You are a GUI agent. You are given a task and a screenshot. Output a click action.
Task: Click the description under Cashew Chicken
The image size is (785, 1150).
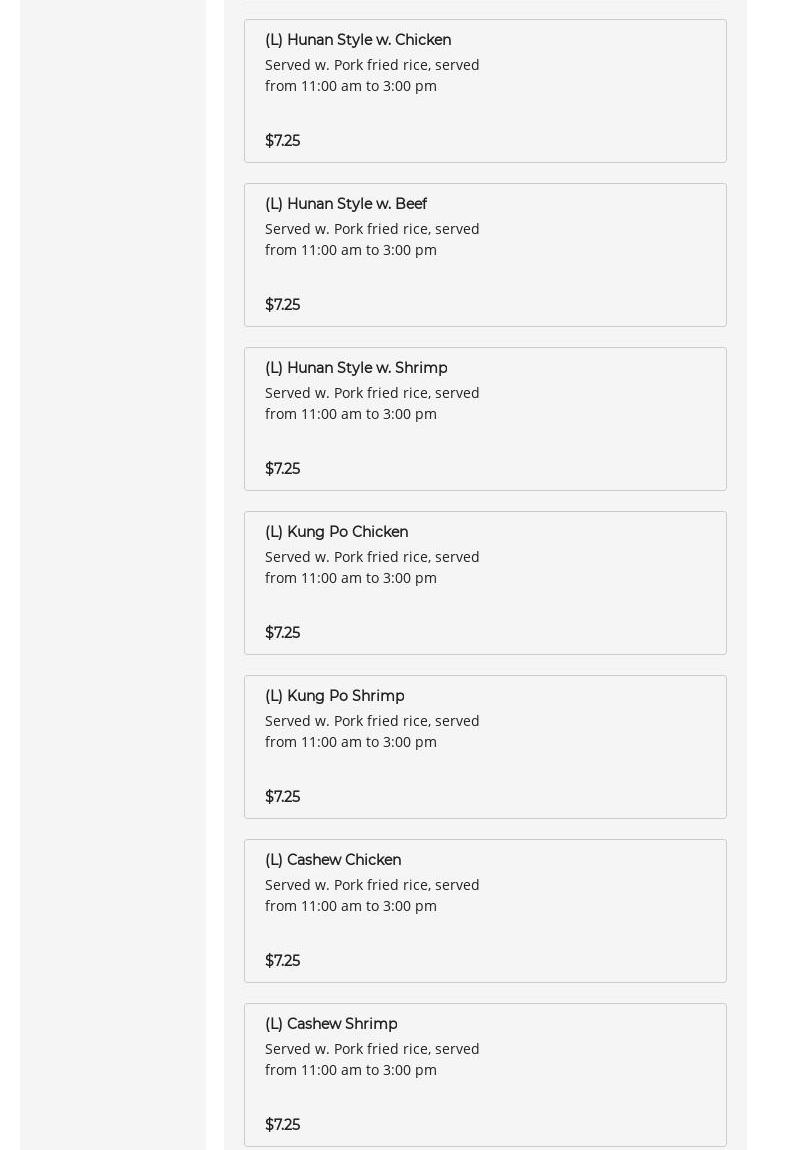pos(372,895)
